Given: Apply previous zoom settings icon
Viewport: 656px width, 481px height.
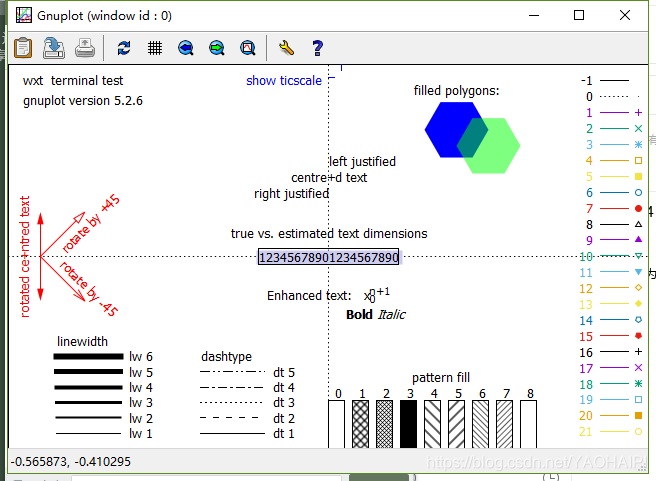Looking at the screenshot, I should [x=186, y=48].
